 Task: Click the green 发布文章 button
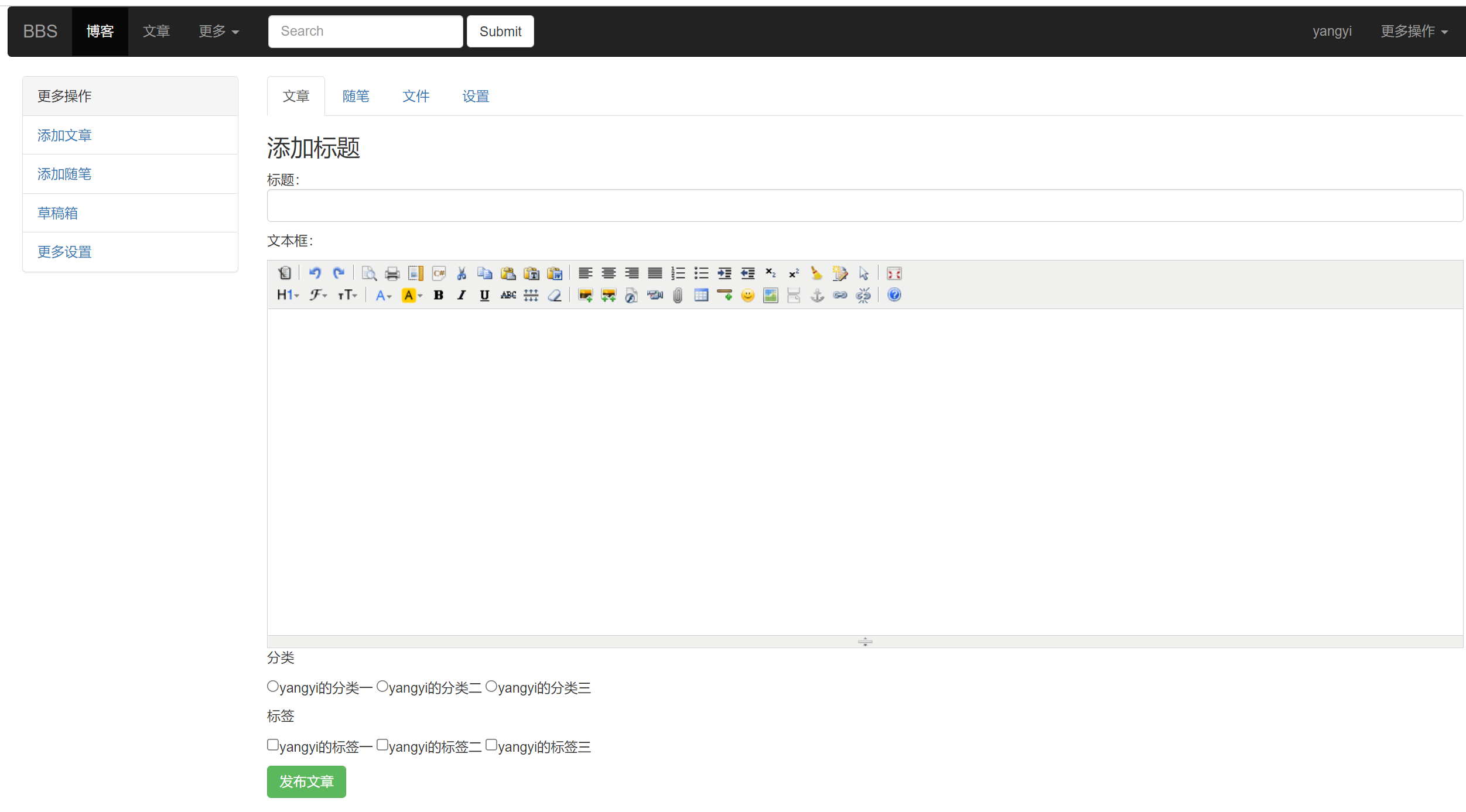point(306,782)
